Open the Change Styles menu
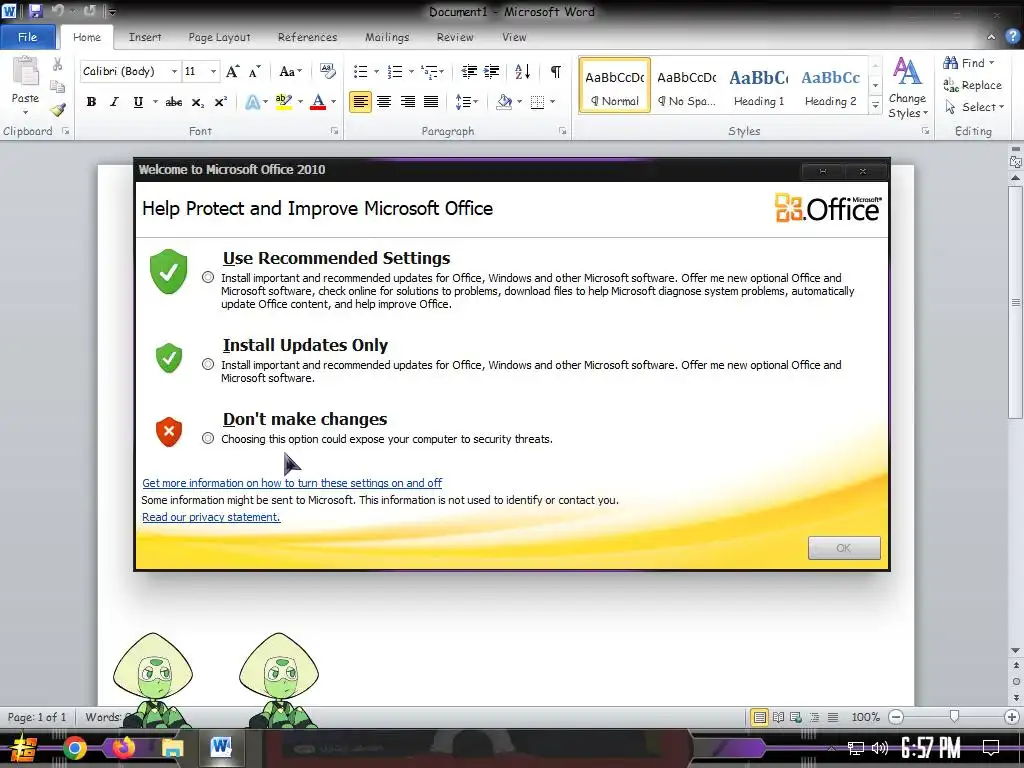 907,88
